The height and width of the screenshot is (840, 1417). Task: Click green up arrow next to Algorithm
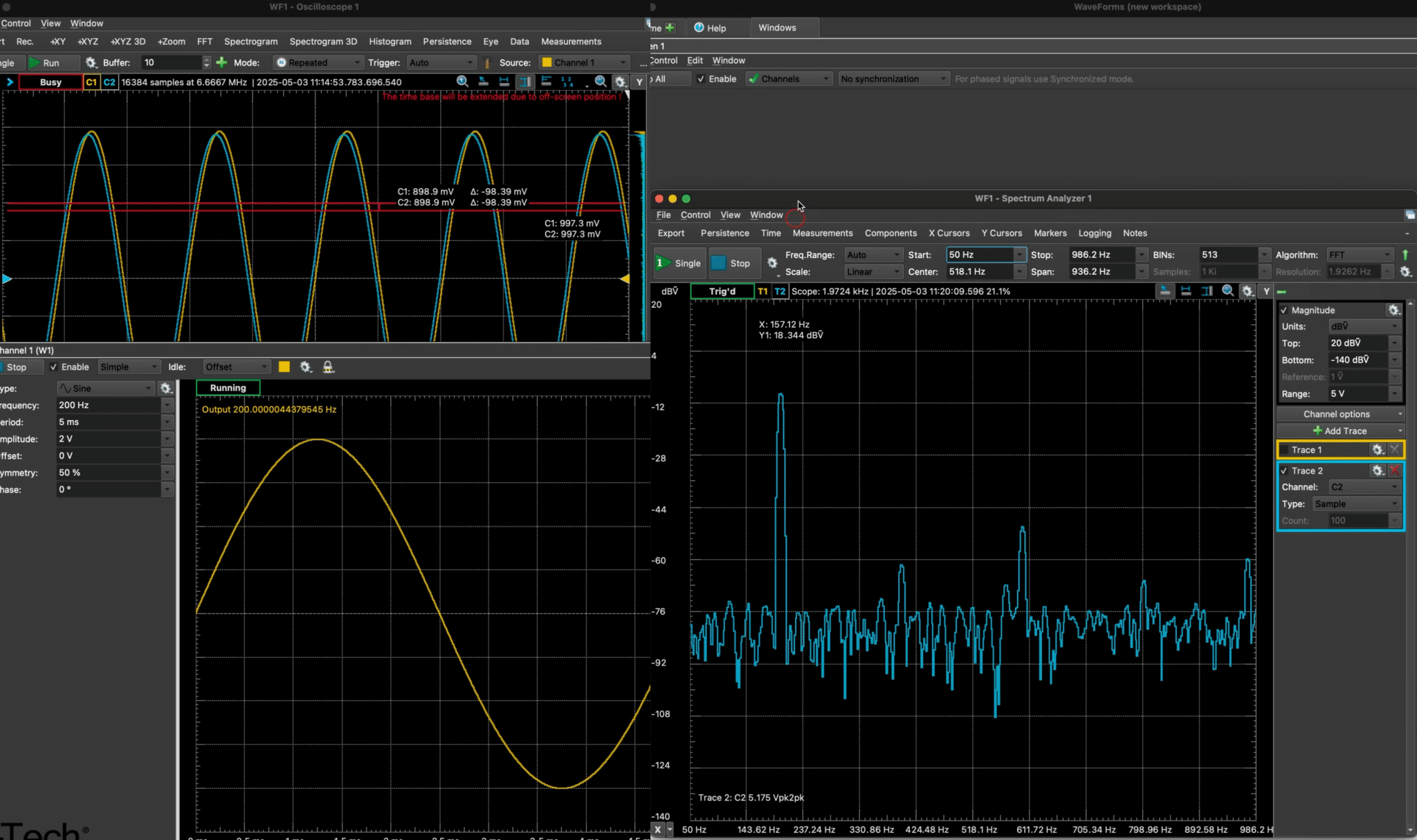coord(1405,255)
